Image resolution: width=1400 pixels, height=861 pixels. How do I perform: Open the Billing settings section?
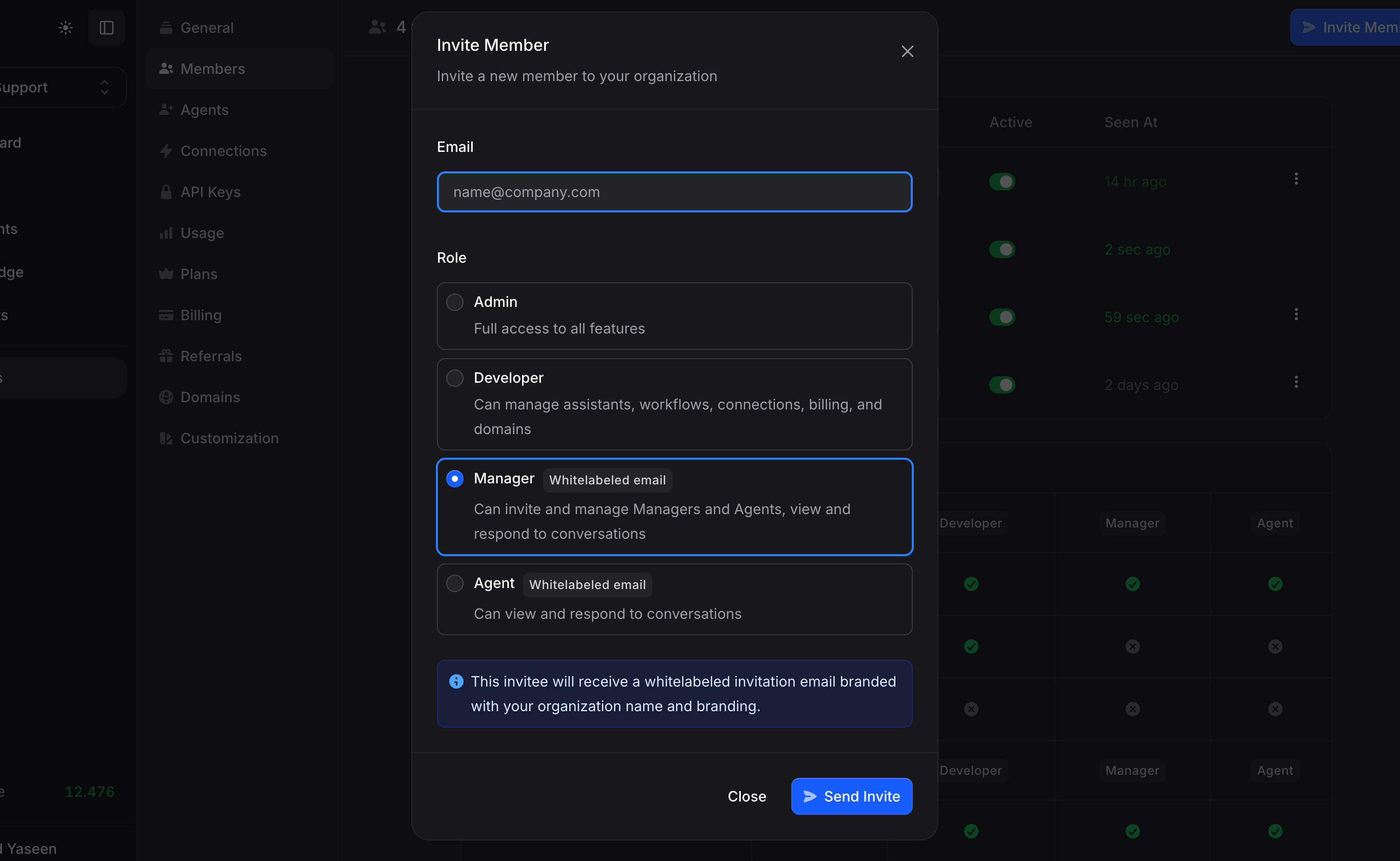click(201, 315)
